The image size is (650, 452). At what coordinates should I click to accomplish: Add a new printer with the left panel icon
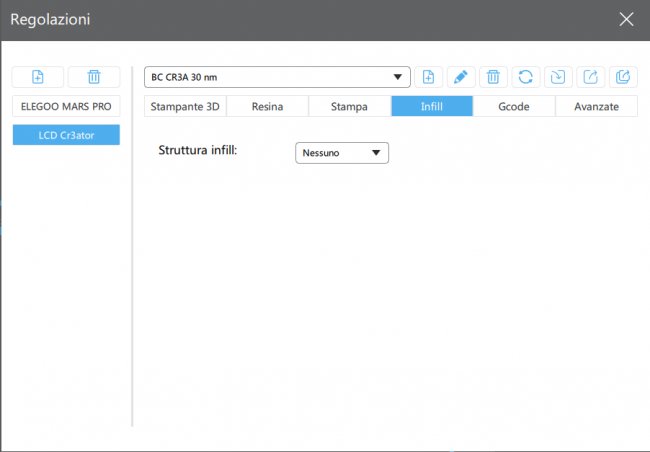[38, 77]
